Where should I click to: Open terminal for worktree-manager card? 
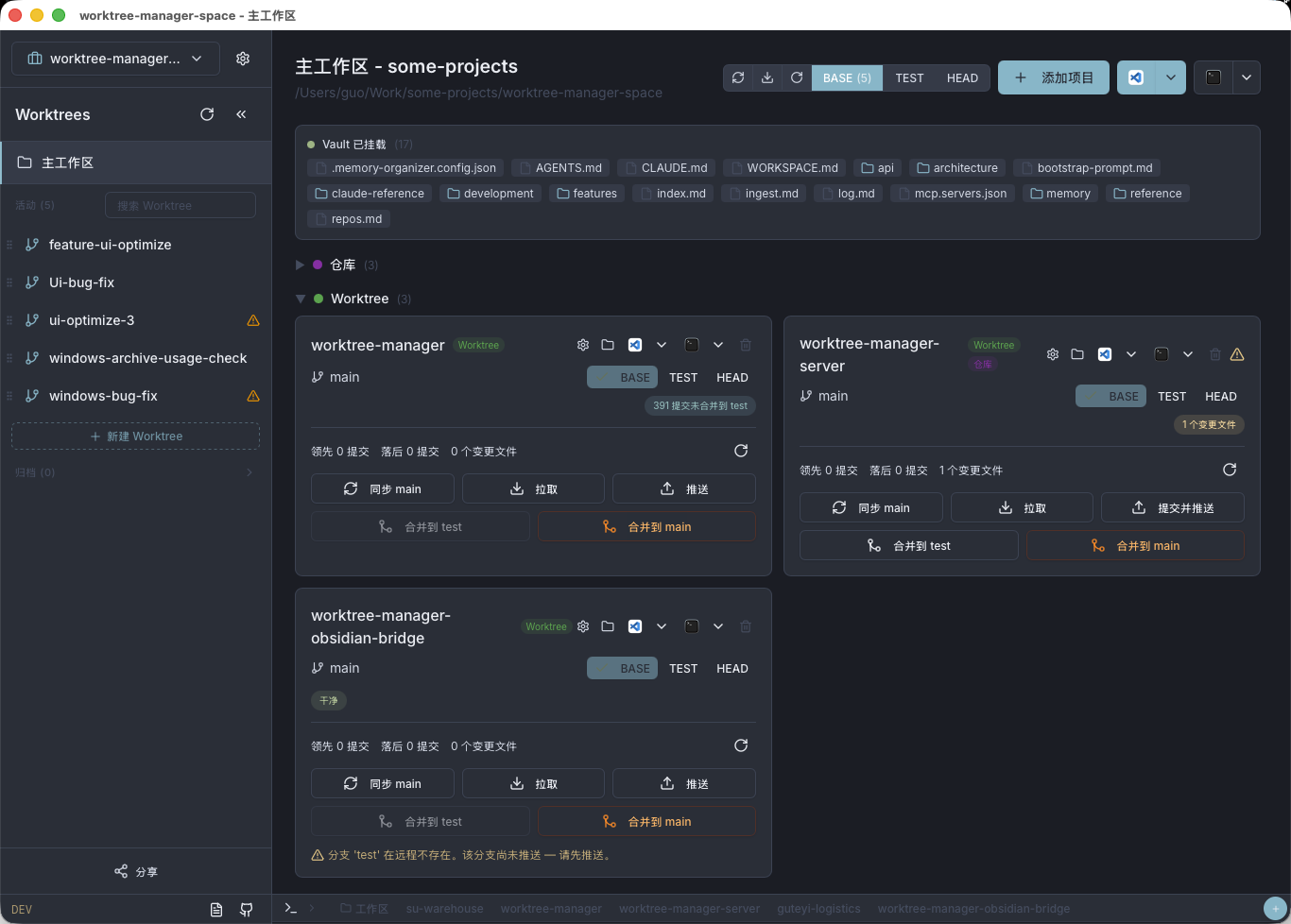[692, 345]
